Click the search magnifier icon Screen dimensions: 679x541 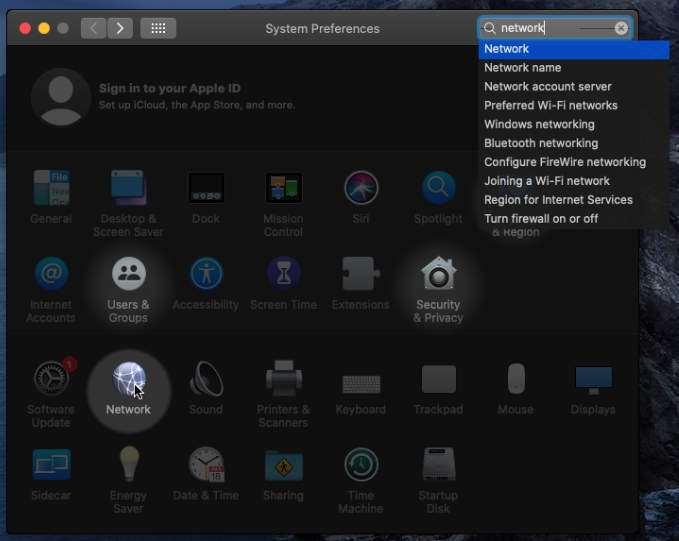coord(490,28)
